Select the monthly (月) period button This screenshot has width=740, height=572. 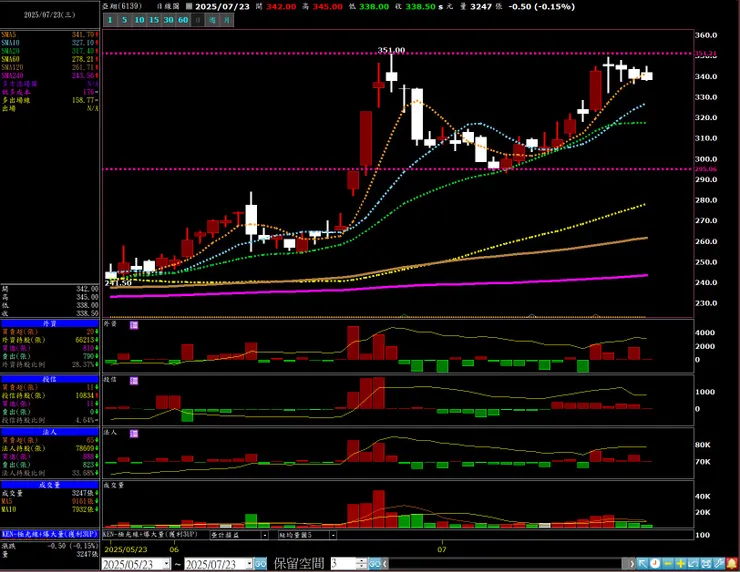pos(227,20)
